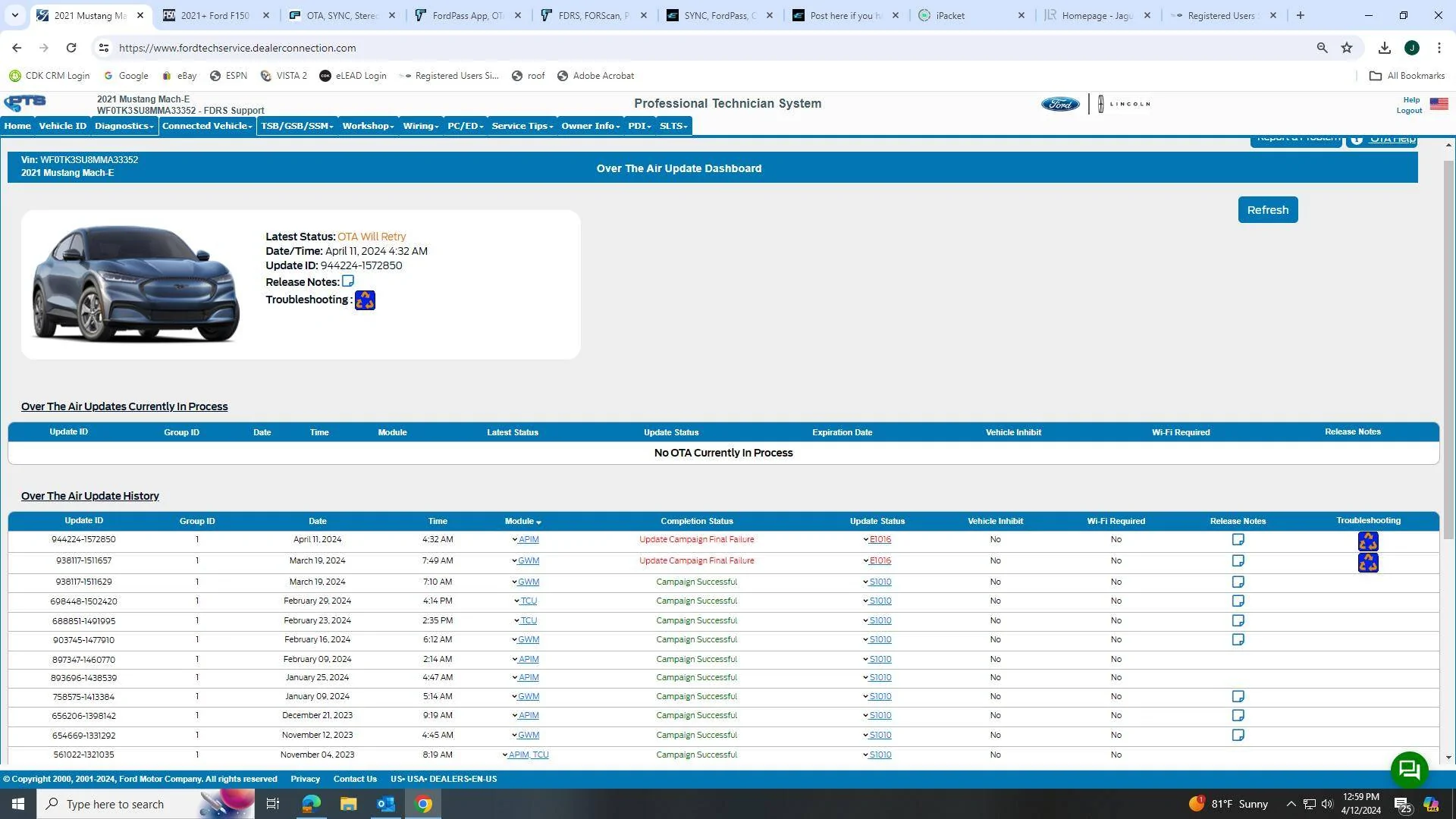1456x819 pixels.
Task: Open the eLEAD Login bookmark
Action: [x=353, y=76]
